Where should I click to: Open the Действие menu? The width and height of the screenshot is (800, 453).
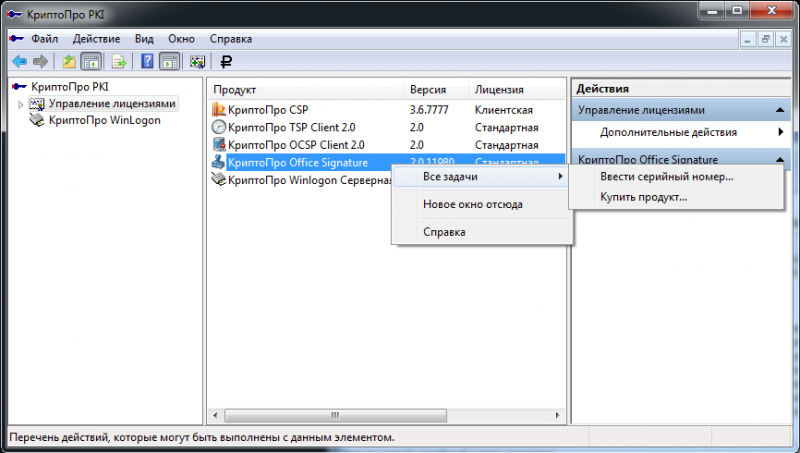[96, 39]
